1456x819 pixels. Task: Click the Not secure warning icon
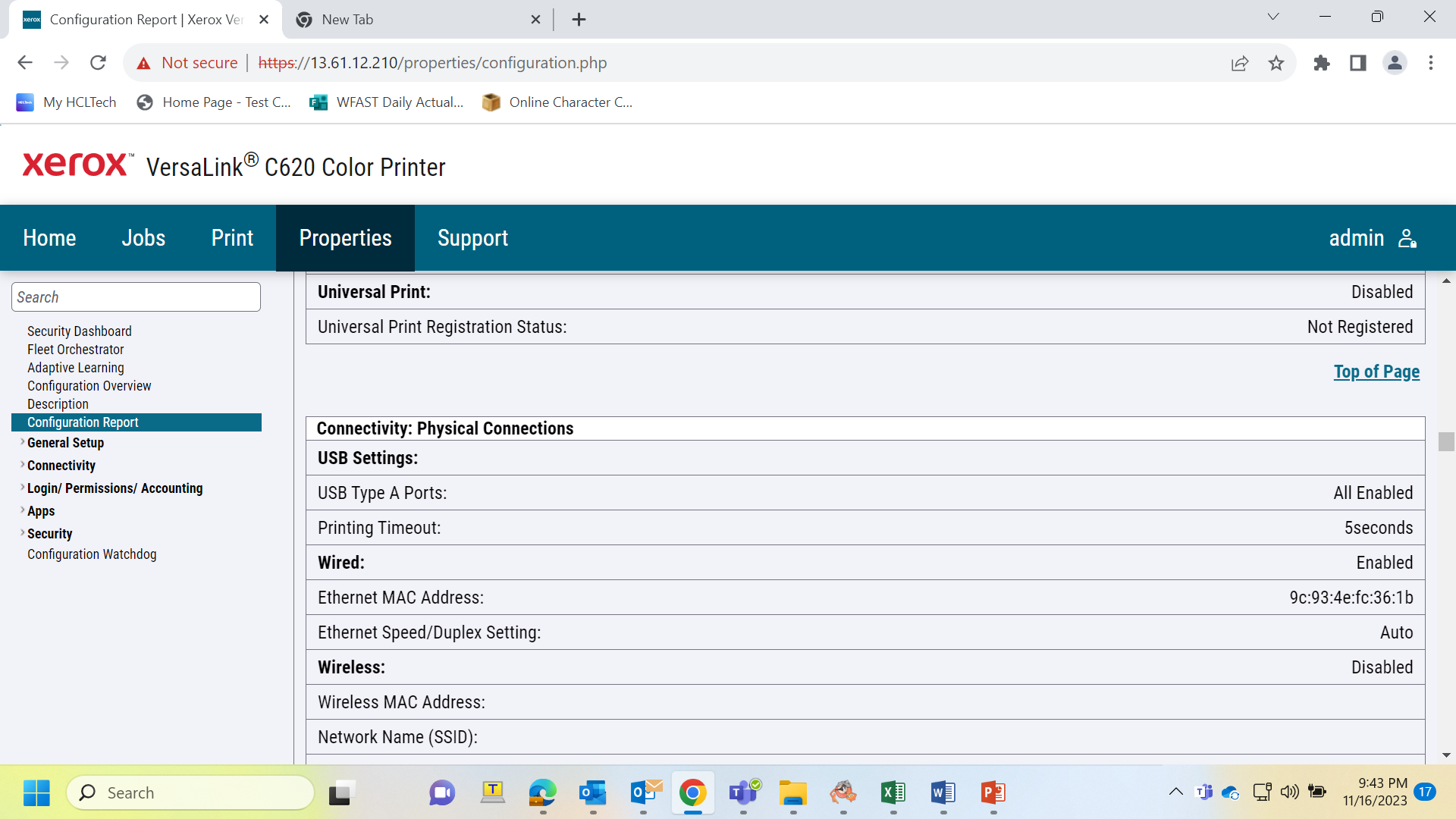143,63
